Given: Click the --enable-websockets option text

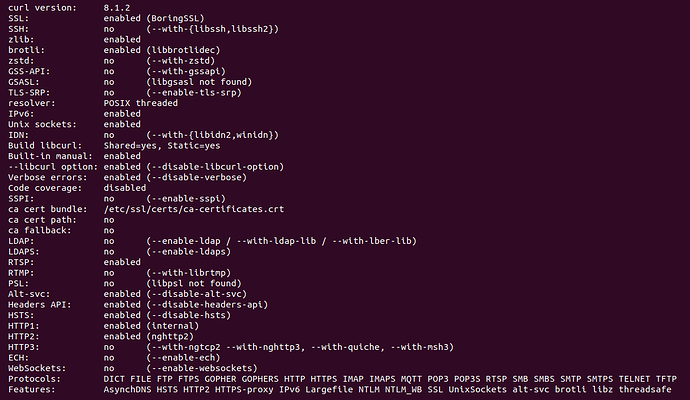Looking at the screenshot, I should [202, 368].
